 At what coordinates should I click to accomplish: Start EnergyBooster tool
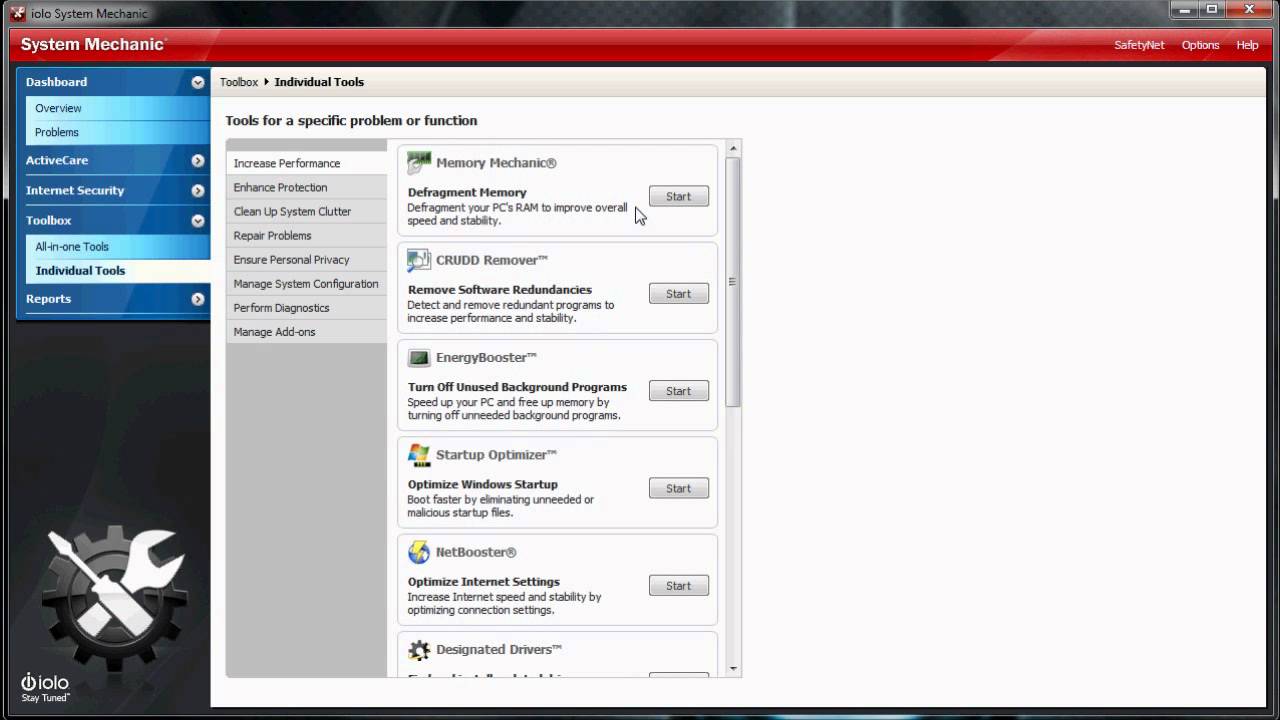coord(678,391)
